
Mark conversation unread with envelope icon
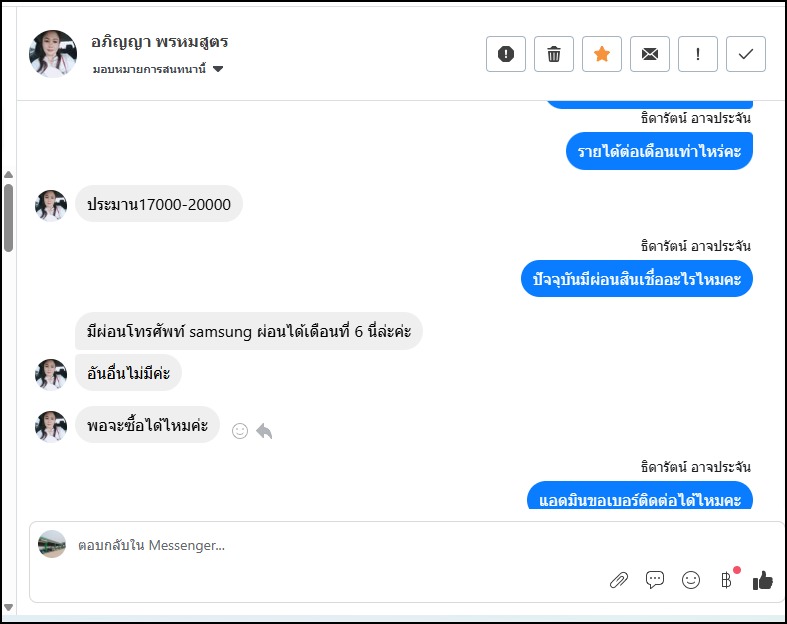(x=649, y=54)
